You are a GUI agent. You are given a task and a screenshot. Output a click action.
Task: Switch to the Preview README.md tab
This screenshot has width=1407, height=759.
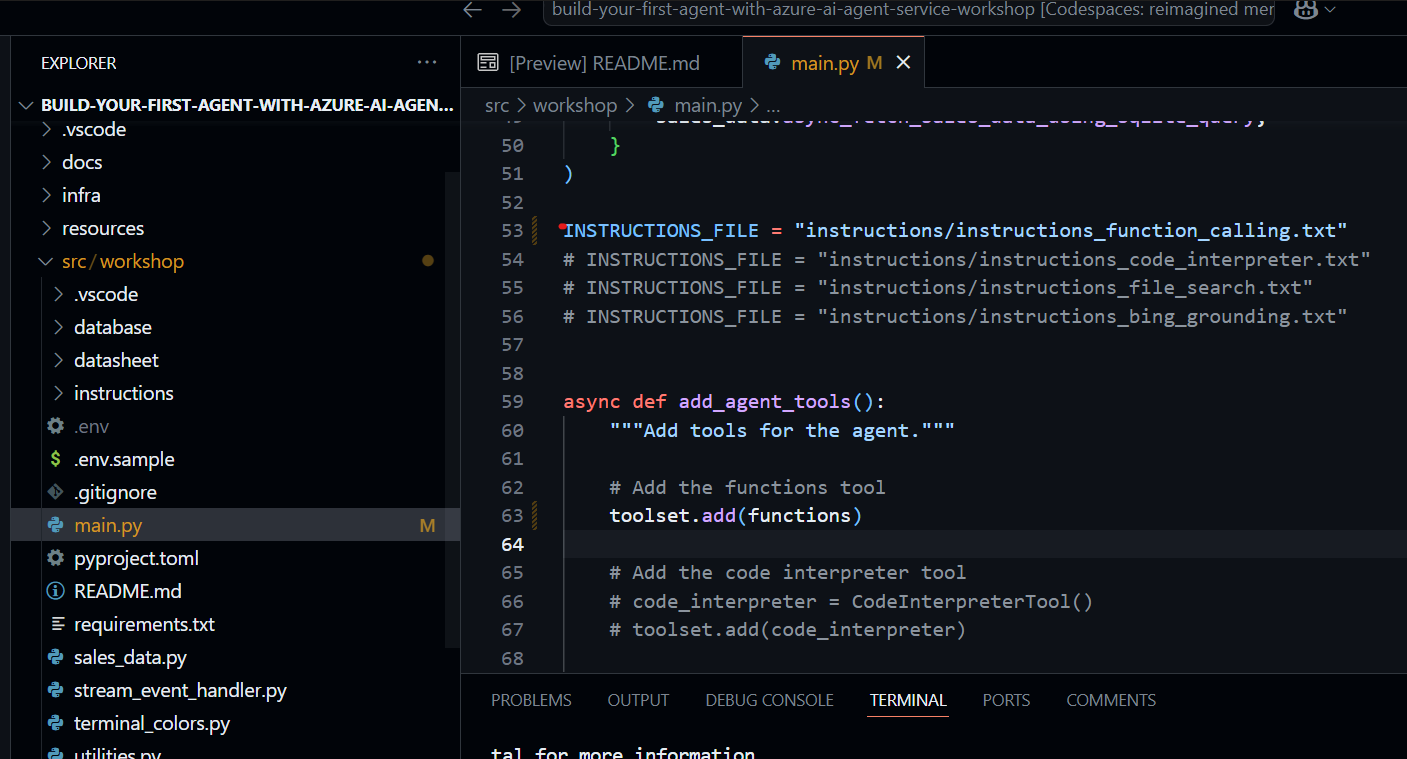603,63
